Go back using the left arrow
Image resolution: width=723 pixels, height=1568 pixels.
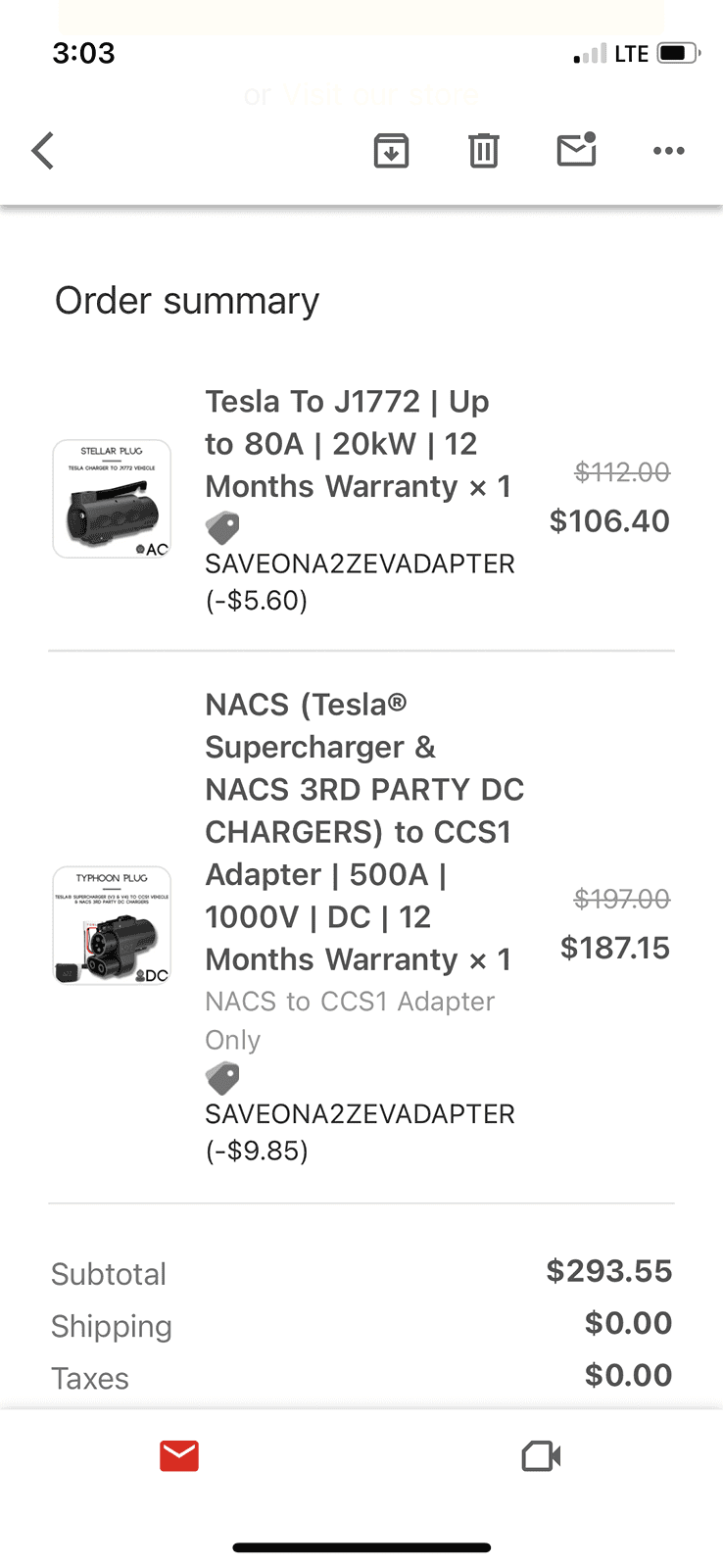pos(43,151)
